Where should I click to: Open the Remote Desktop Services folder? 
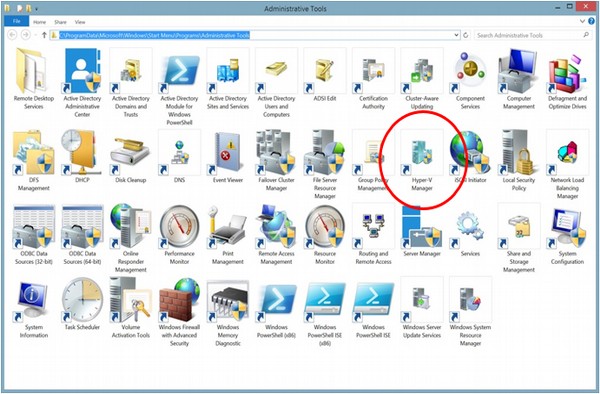coord(34,78)
